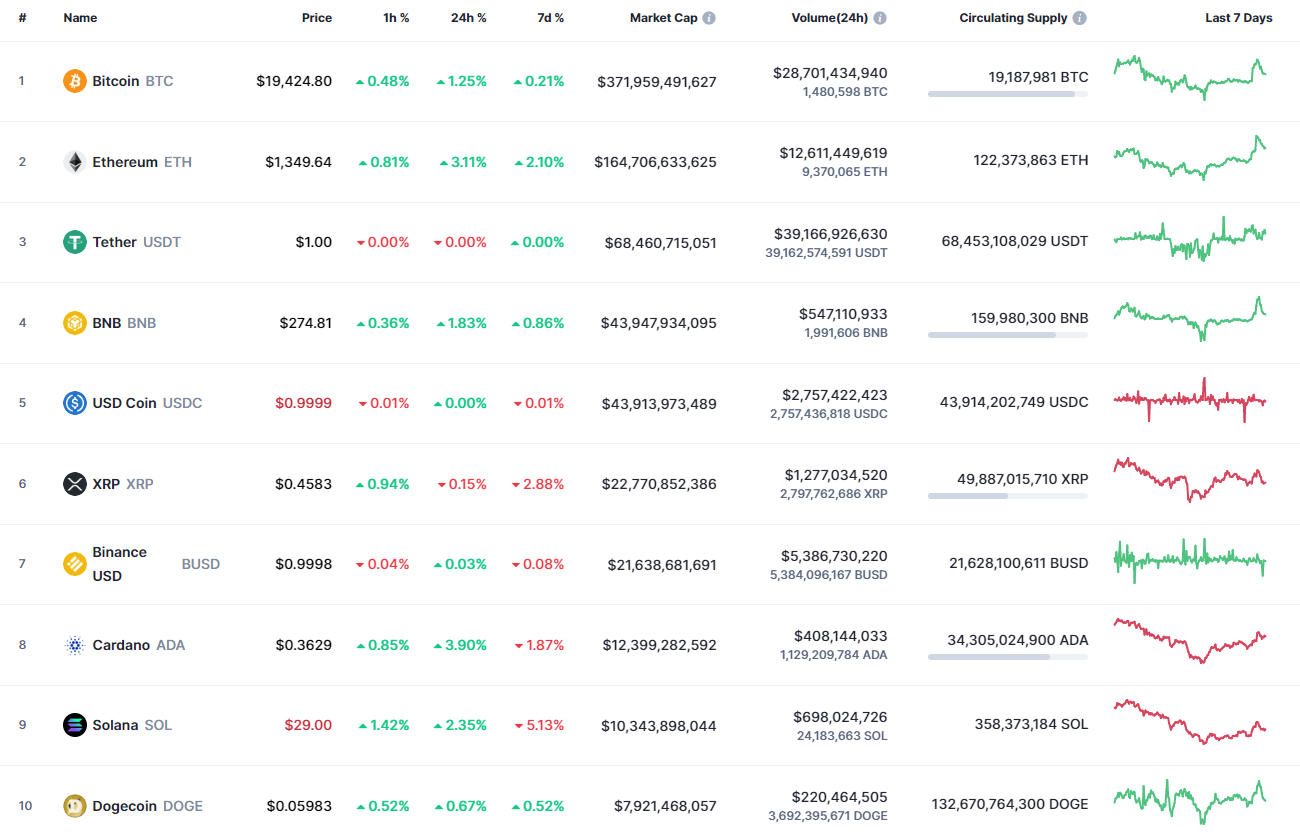Click Ethereum's 7-day sparkline chart
This screenshot has width=1300, height=834.
pos(1188,160)
